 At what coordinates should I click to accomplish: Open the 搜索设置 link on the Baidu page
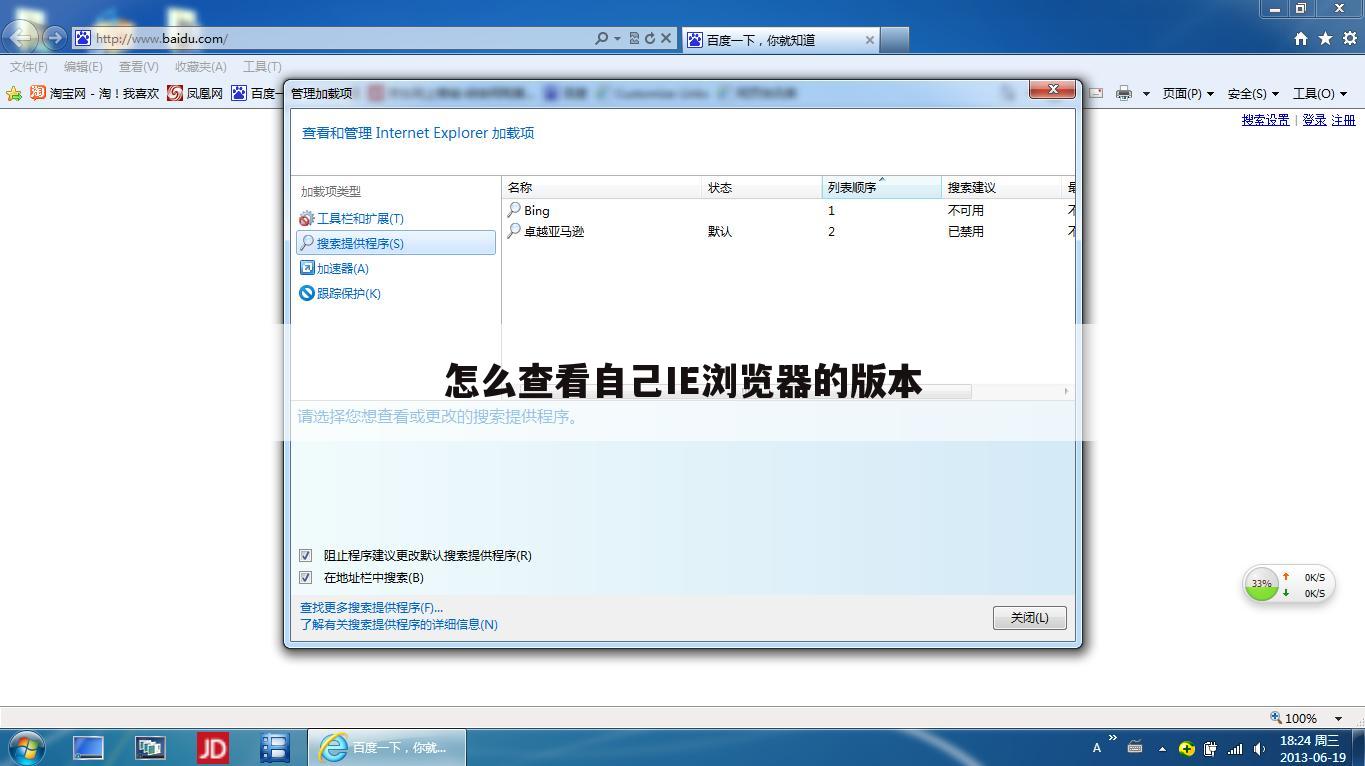(1266, 120)
